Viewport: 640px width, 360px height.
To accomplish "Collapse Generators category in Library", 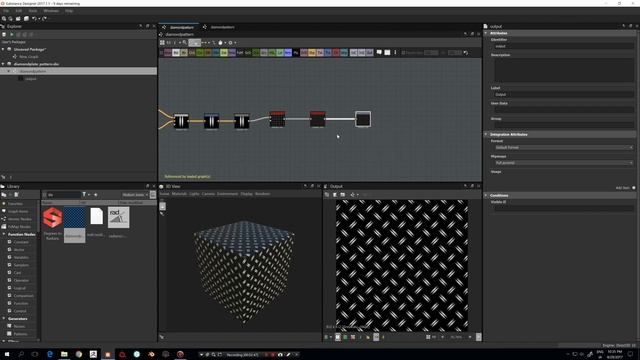I will (x=4, y=318).
